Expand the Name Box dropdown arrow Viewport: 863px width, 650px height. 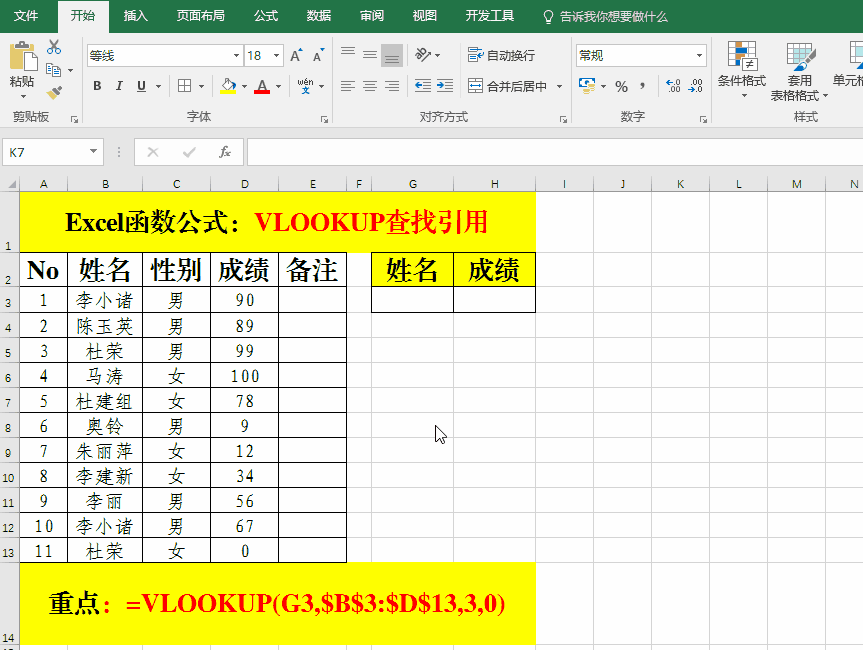pyautogui.click(x=94, y=152)
